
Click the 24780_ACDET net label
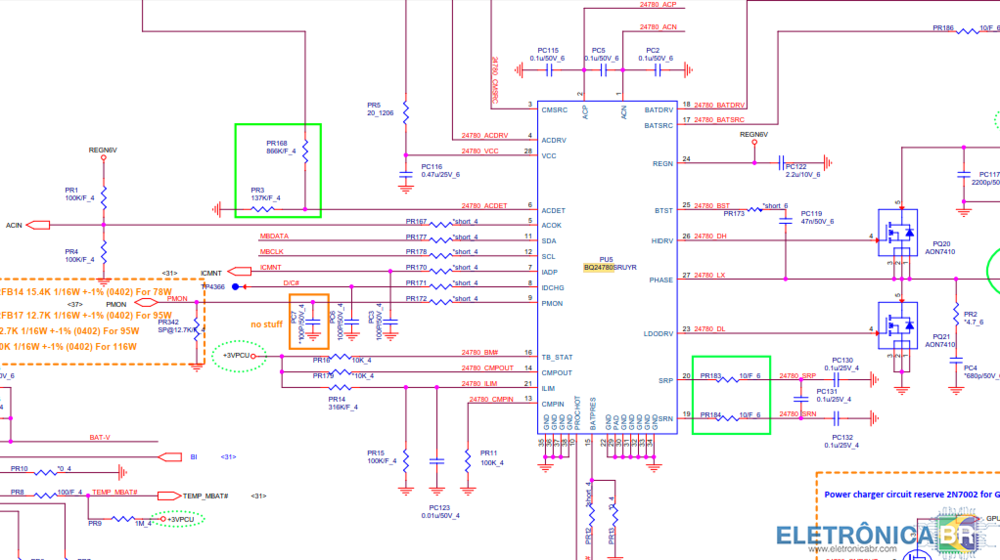click(484, 205)
